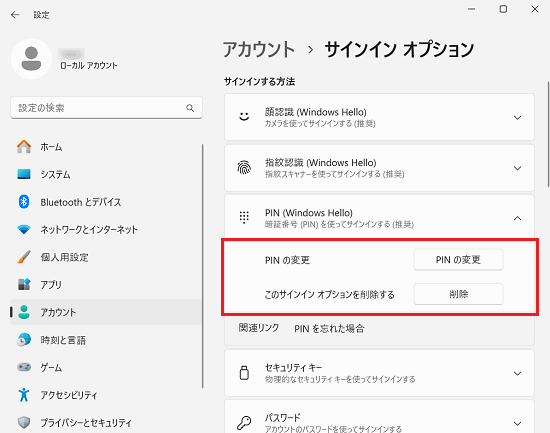Open Bluetooth とデバイス category
Image resolution: width=550 pixels, height=433 pixels.
tap(106, 202)
